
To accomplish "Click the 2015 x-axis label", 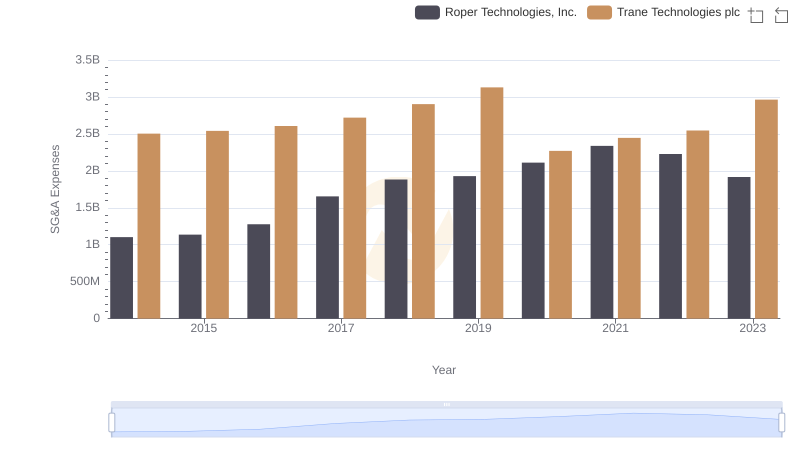I will click(204, 328).
